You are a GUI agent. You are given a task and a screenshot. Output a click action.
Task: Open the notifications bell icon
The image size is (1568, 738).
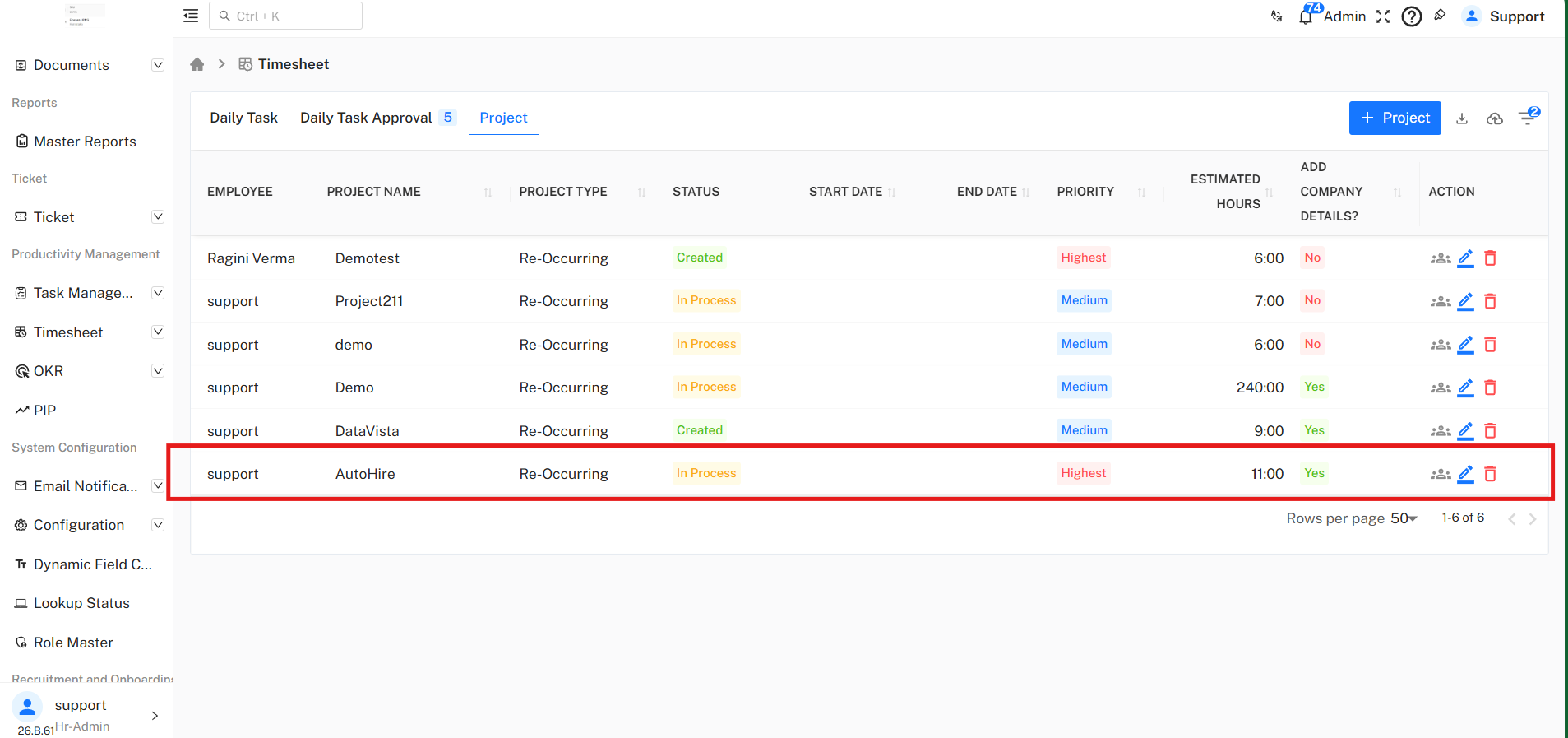[x=1306, y=16]
